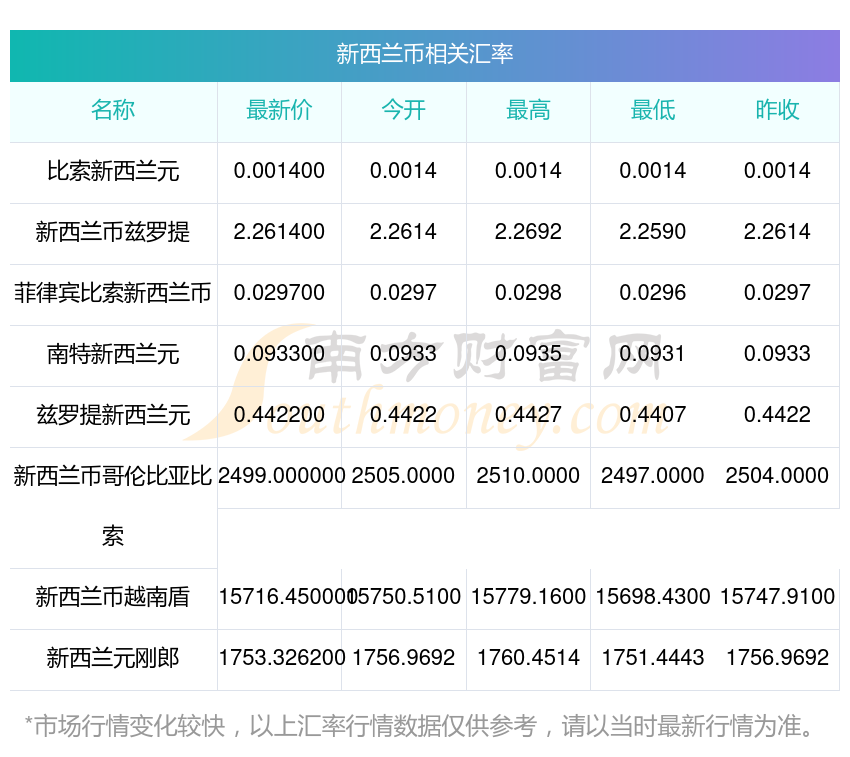Image resolution: width=850 pixels, height=757 pixels.
Task: Click the previous close 2504.0000
Action: (x=777, y=476)
